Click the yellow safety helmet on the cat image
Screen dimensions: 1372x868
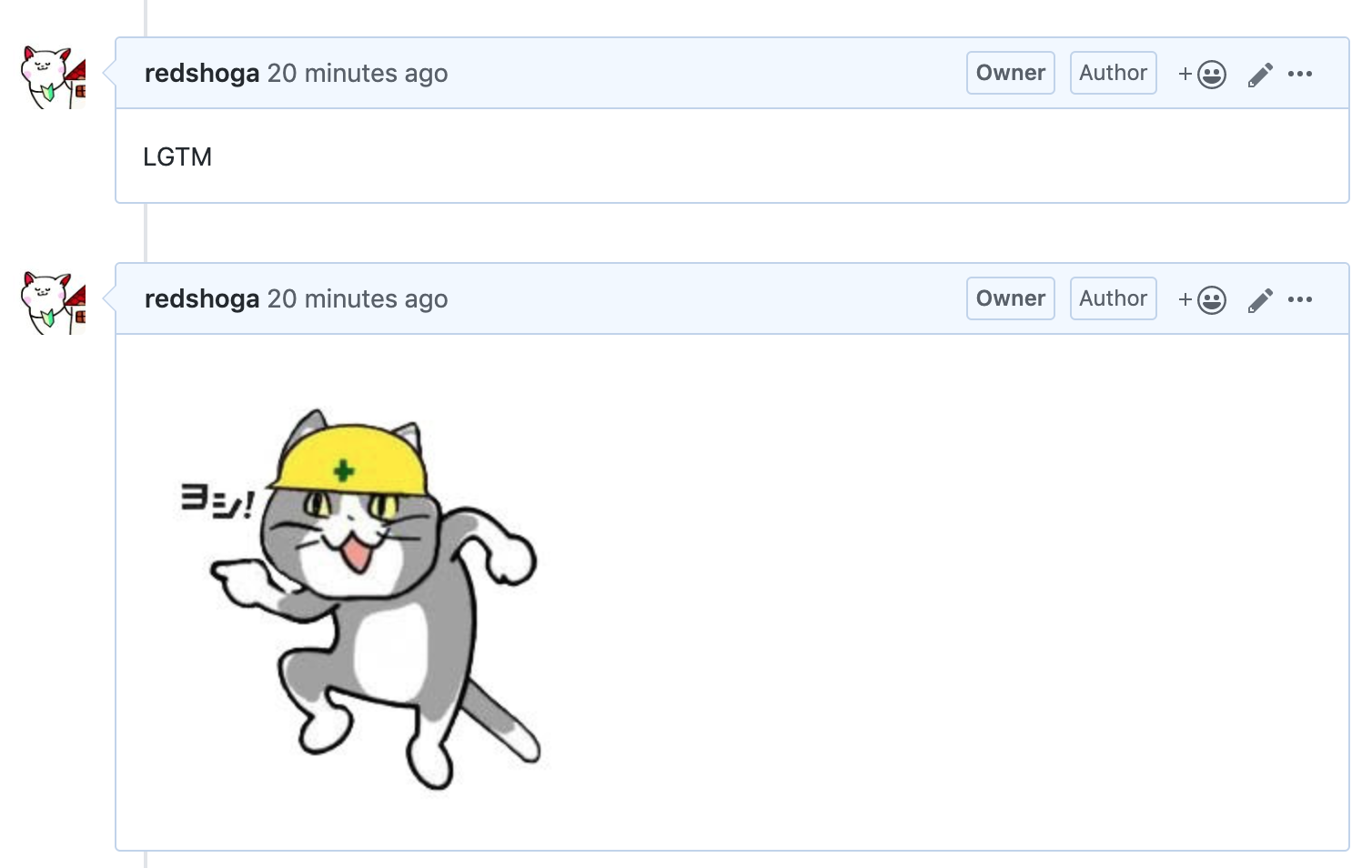click(350, 459)
